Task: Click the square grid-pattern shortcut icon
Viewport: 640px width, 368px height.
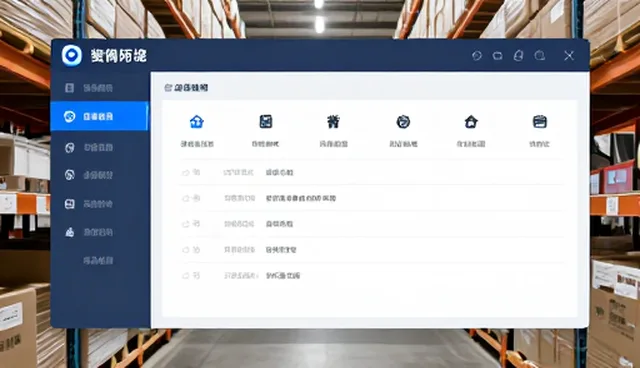Action: (266, 122)
